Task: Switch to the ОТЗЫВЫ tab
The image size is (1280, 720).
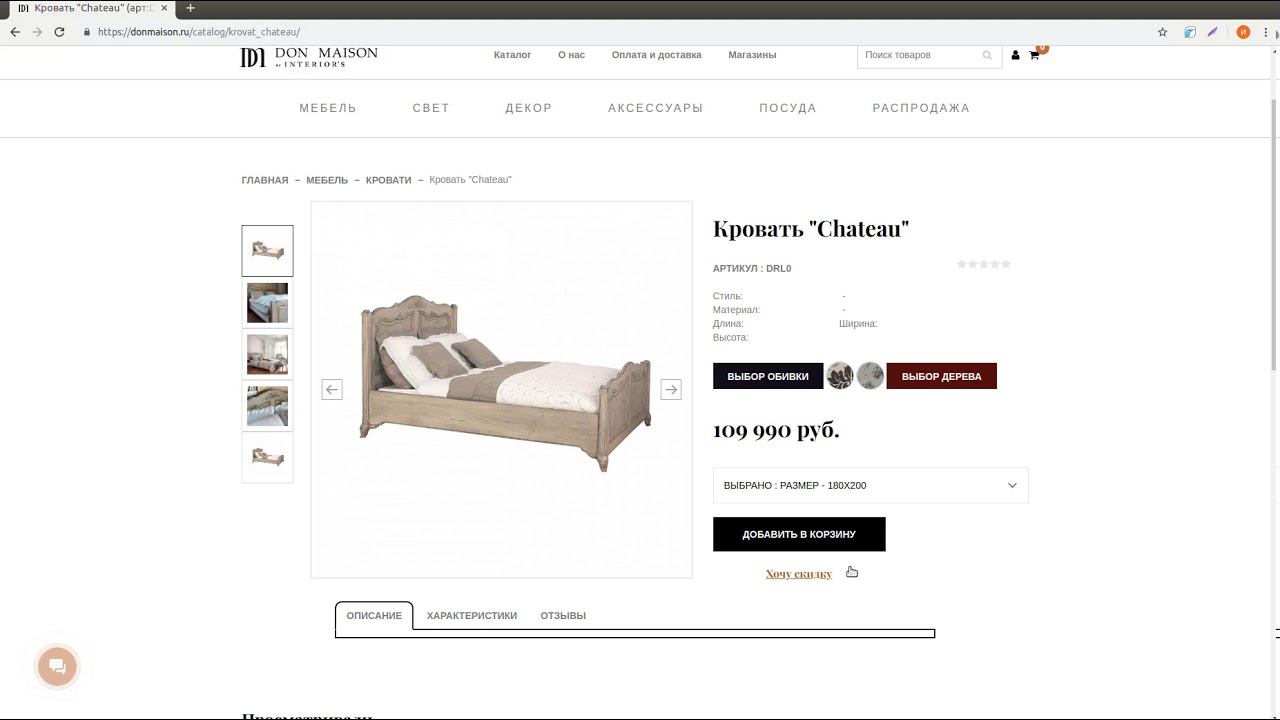Action: (563, 616)
